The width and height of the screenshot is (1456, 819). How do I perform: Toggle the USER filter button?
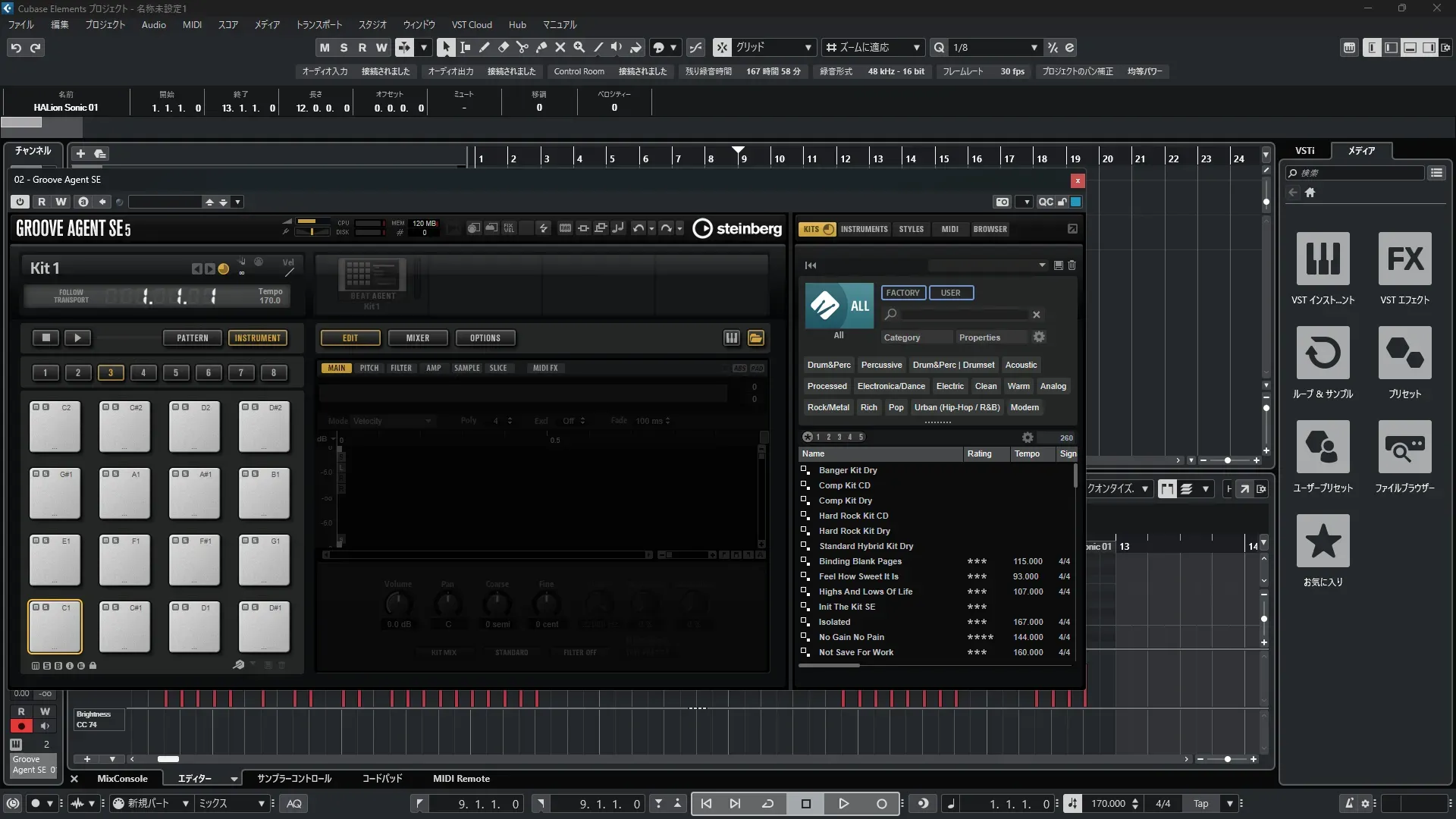(x=950, y=293)
